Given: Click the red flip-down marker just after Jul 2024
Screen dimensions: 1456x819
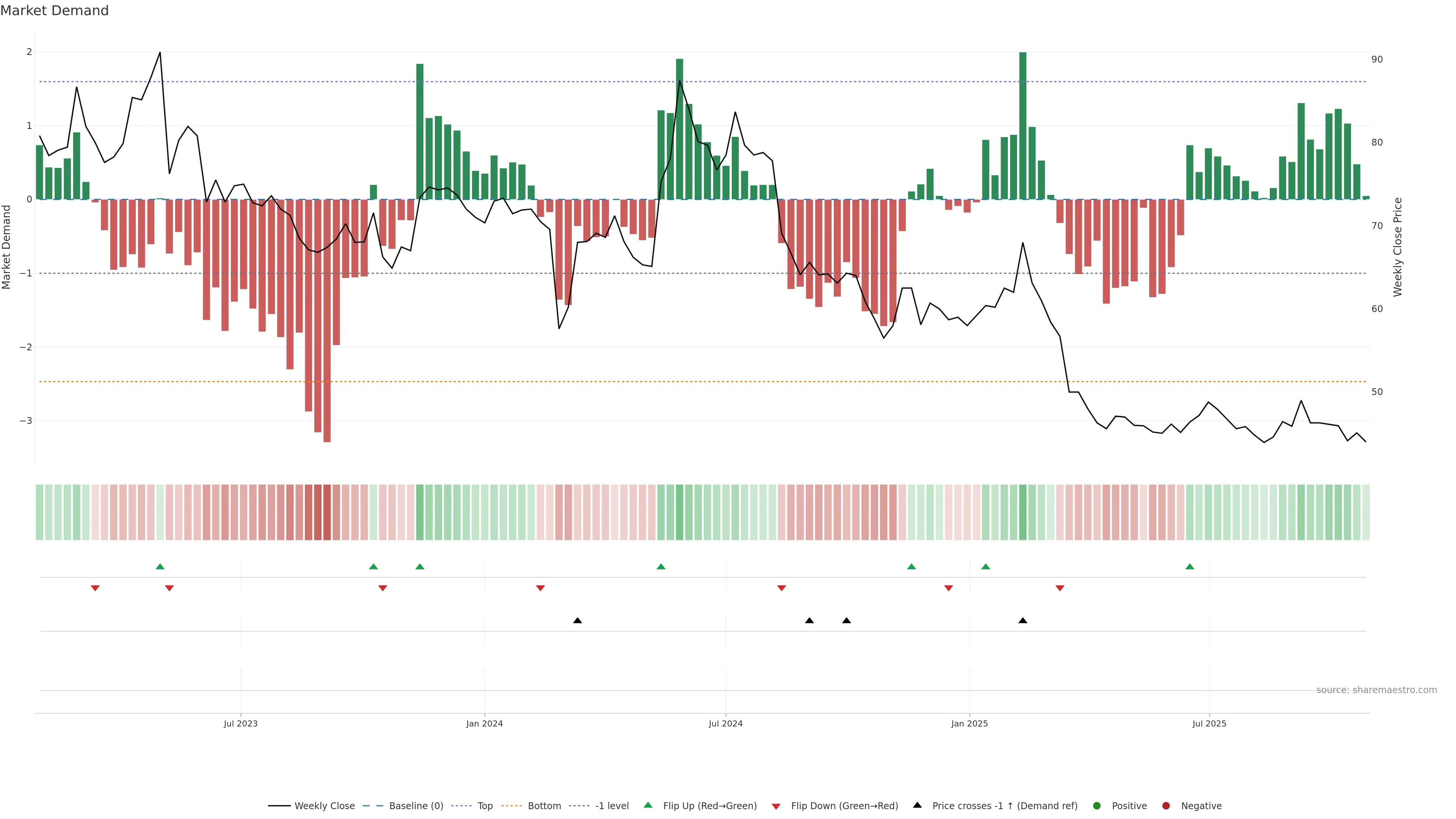Looking at the screenshot, I should coord(782,588).
